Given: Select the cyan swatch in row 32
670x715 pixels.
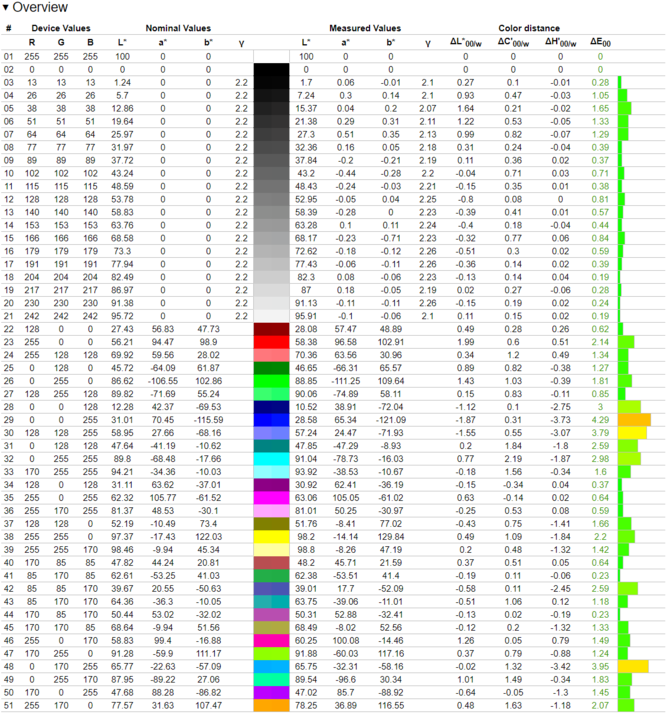Looking at the screenshot, I should (272, 460).
